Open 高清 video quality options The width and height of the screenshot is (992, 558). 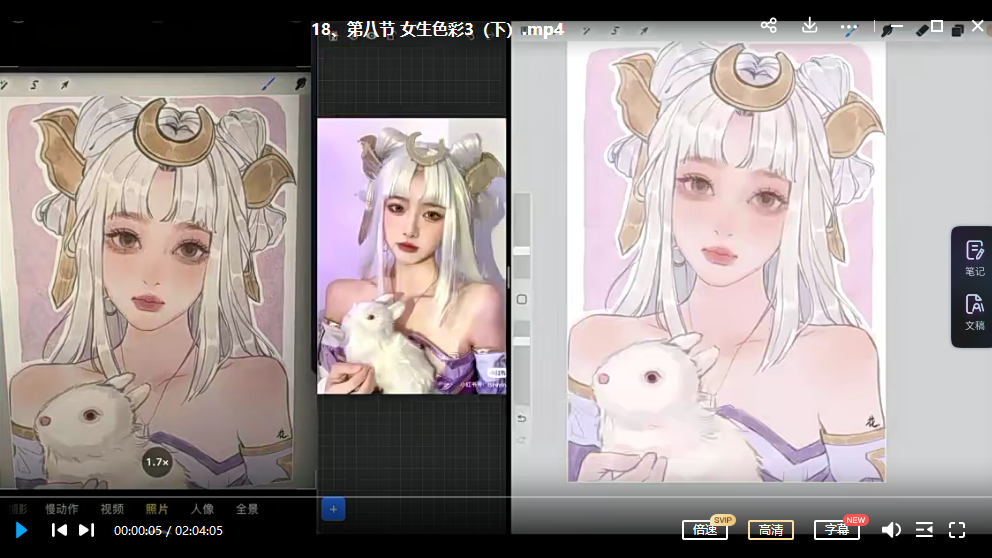pos(771,530)
